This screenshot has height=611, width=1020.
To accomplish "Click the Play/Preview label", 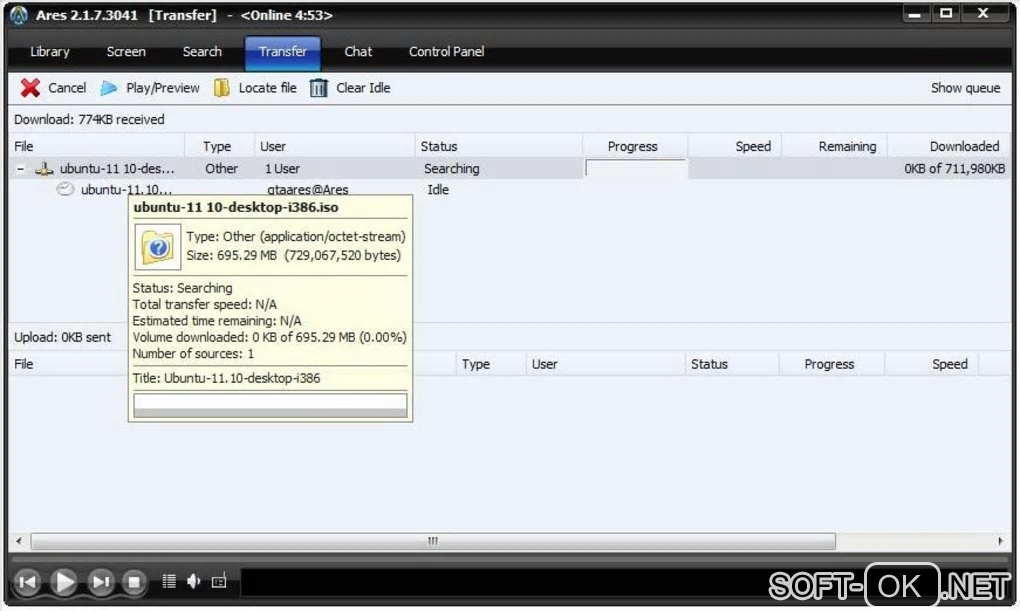I will click(163, 88).
